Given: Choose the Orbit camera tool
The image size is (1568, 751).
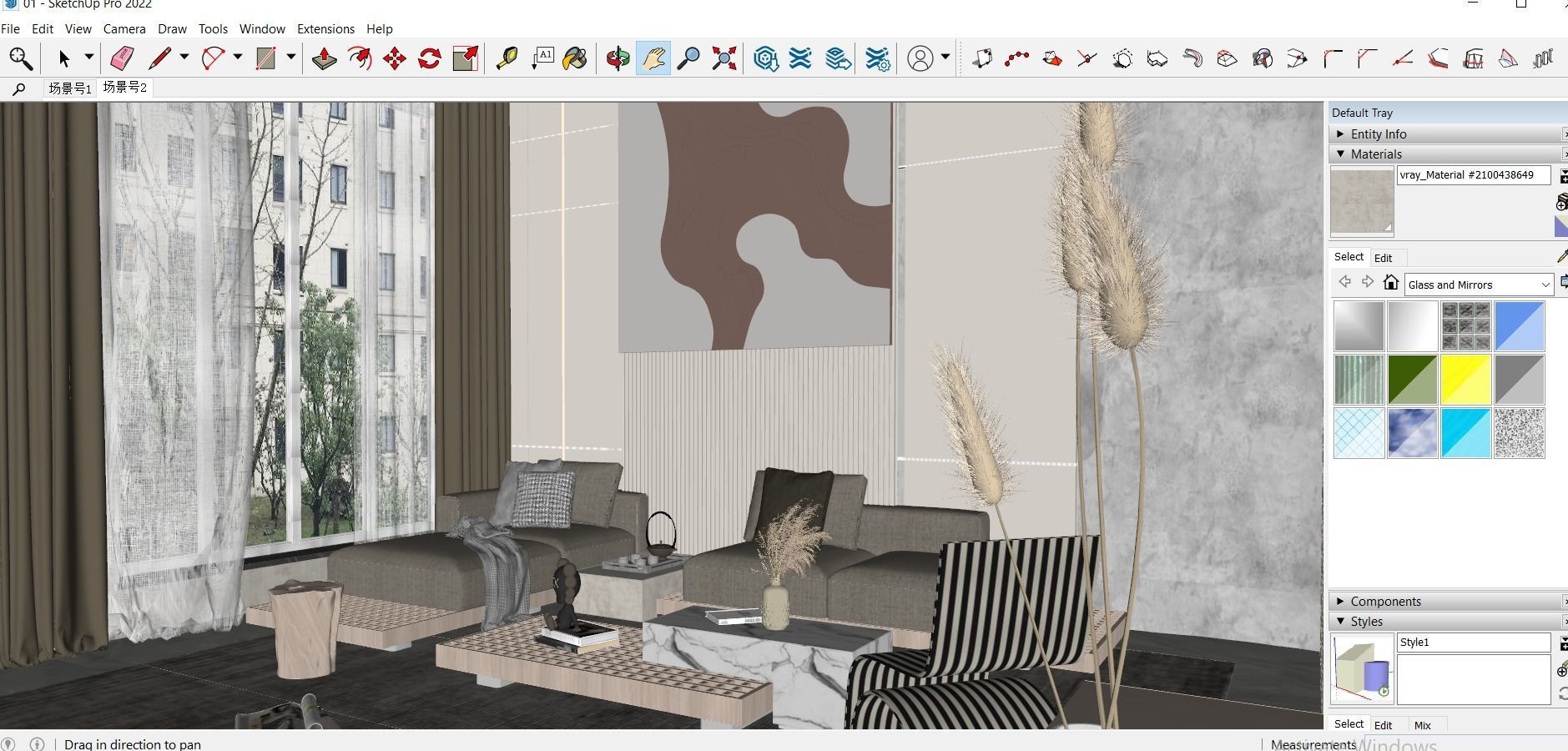Looking at the screenshot, I should (618, 58).
